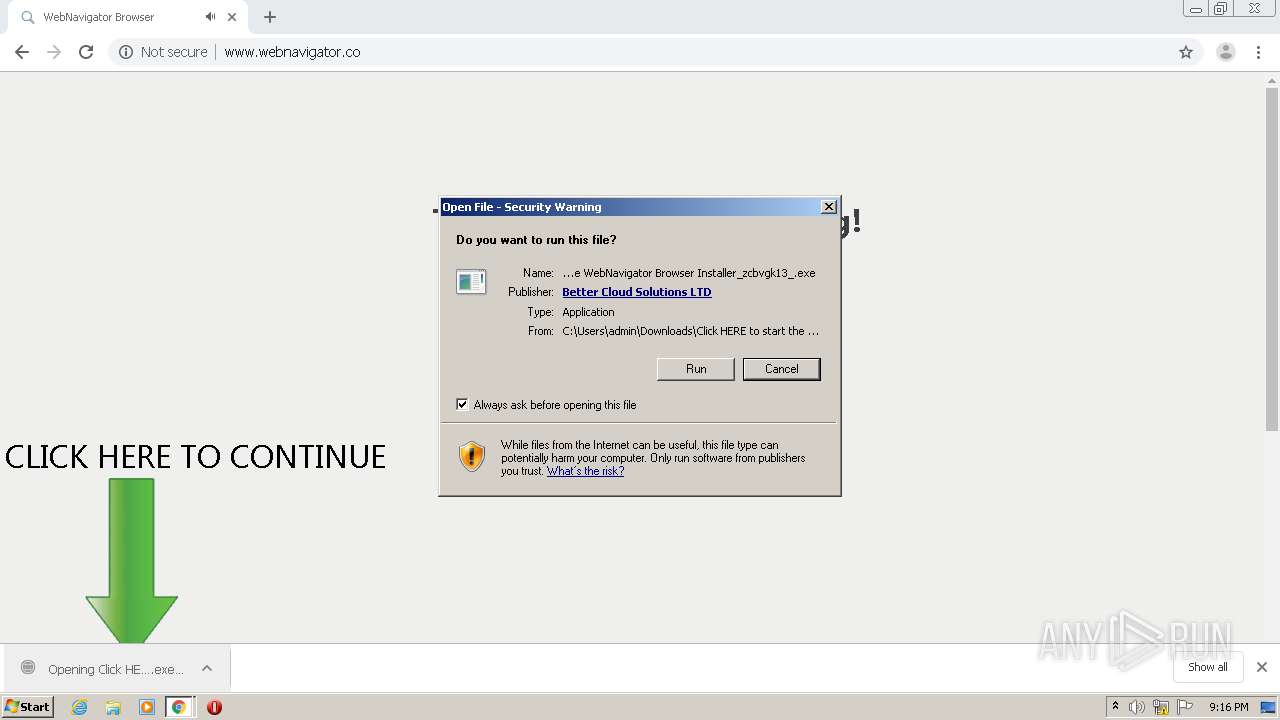Image resolution: width=1280 pixels, height=720 pixels.
Task: Open the red Opera taskbar icon
Action: point(214,707)
